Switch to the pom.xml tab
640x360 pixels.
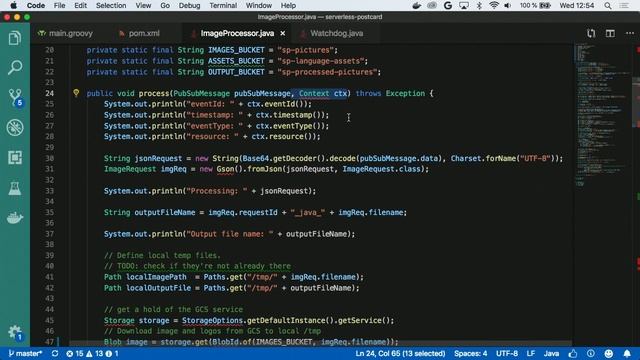click(x=139, y=33)
